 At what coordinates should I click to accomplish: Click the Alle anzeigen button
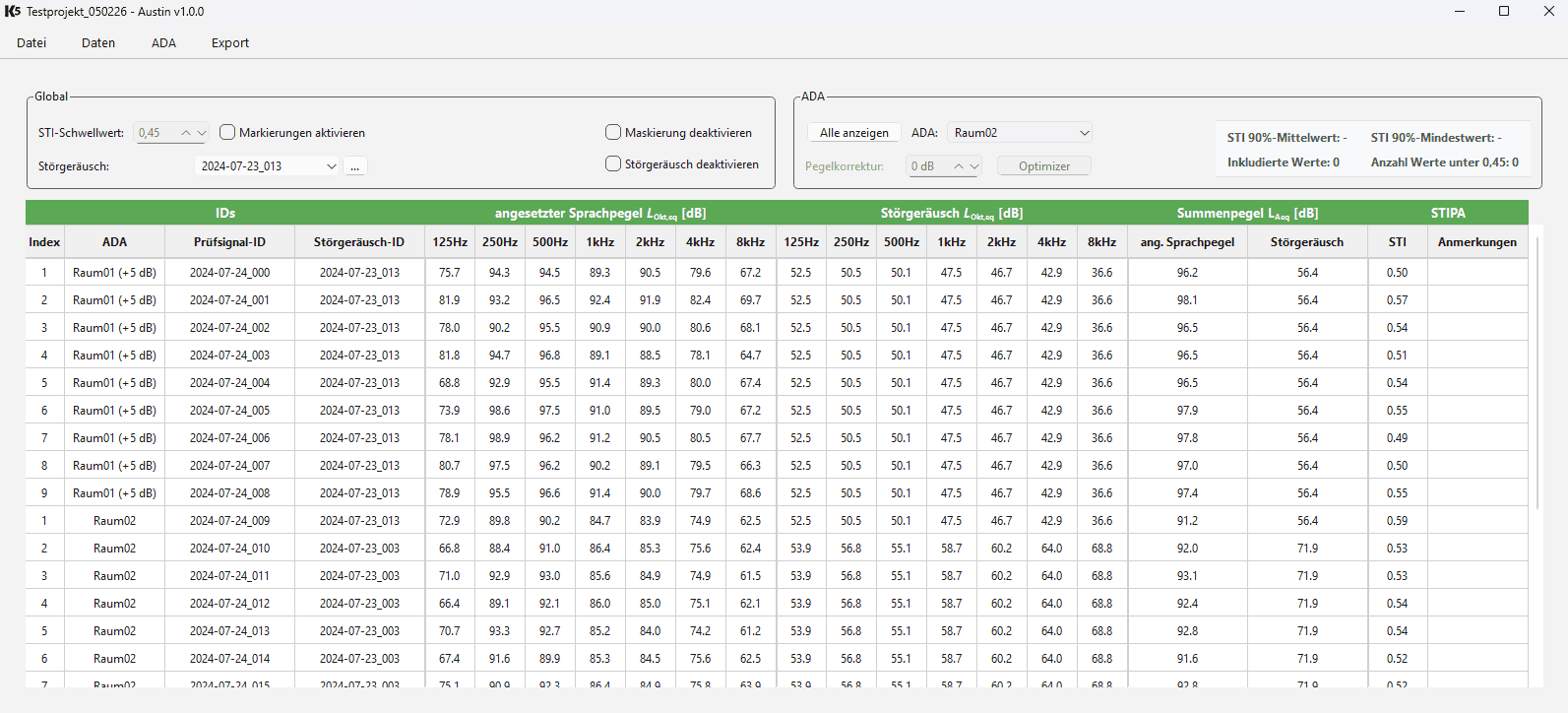coord(853,133)
